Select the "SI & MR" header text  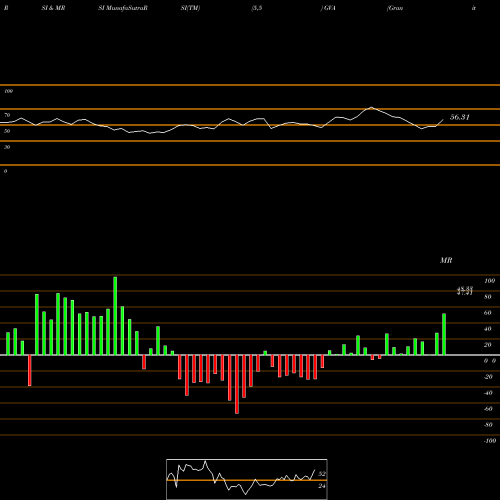pyautogui.click(x=53, y=8)
